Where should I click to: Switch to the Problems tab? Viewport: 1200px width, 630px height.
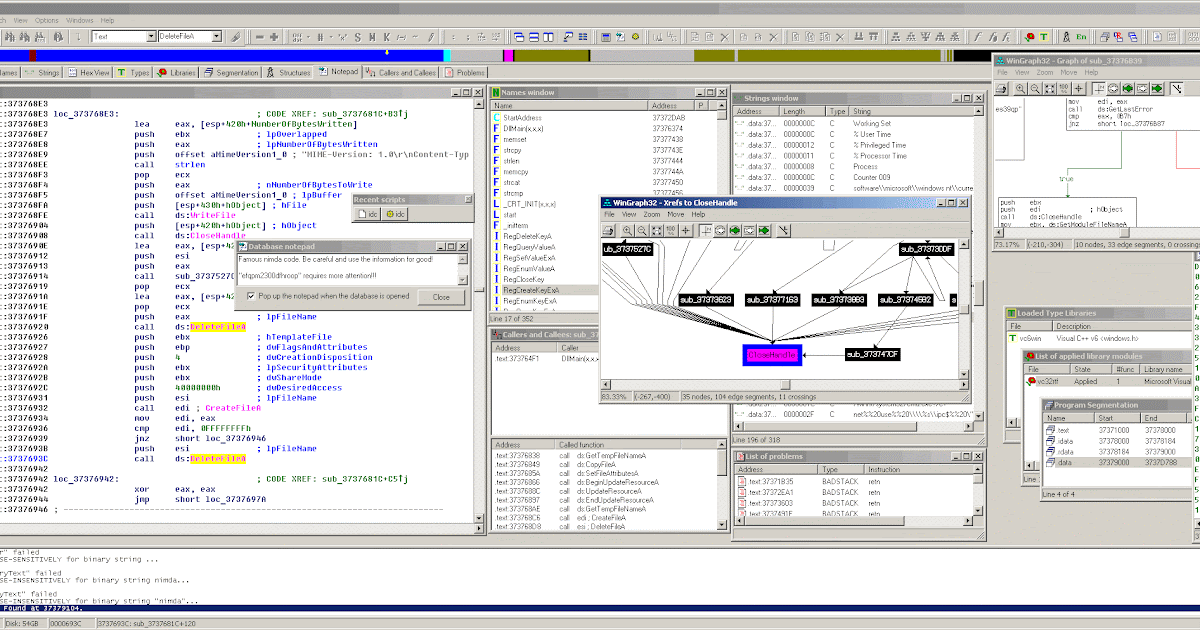465,72
